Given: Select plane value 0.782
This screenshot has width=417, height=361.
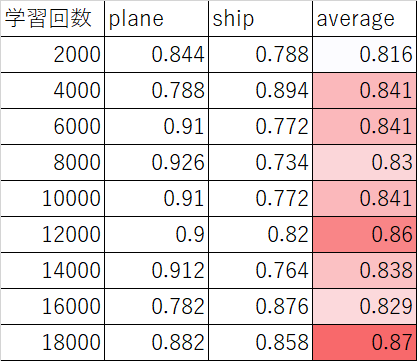Looking at the screenshot, I should coord(156,306).
